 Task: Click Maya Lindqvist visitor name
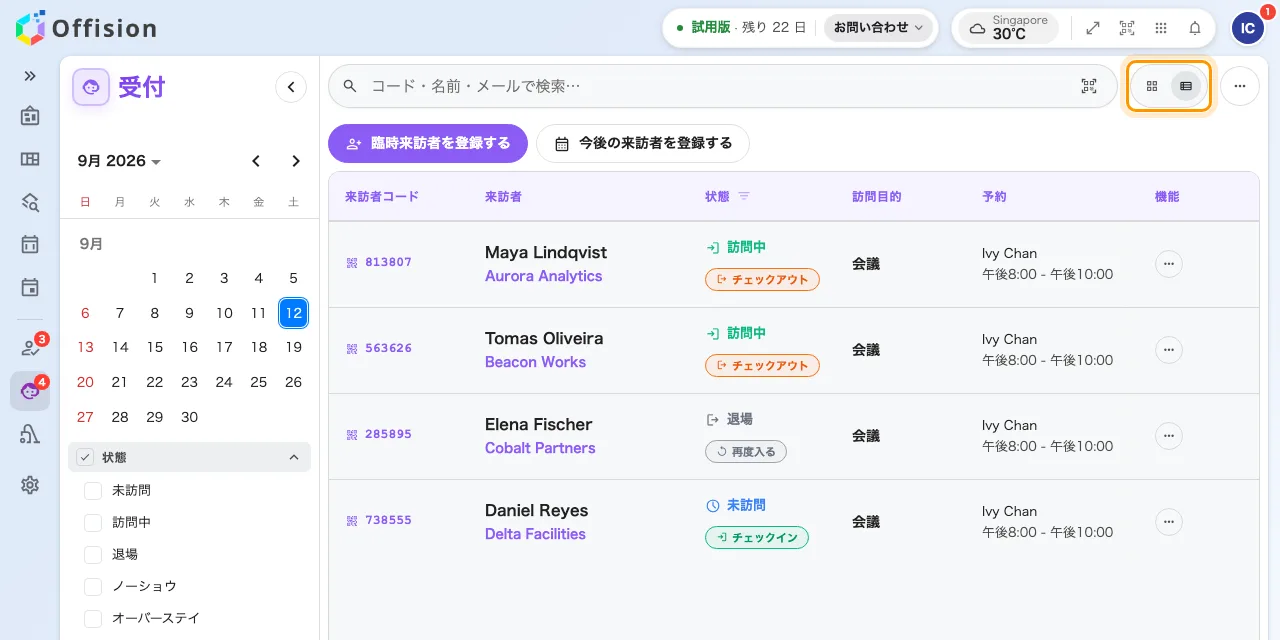point(546,253)
